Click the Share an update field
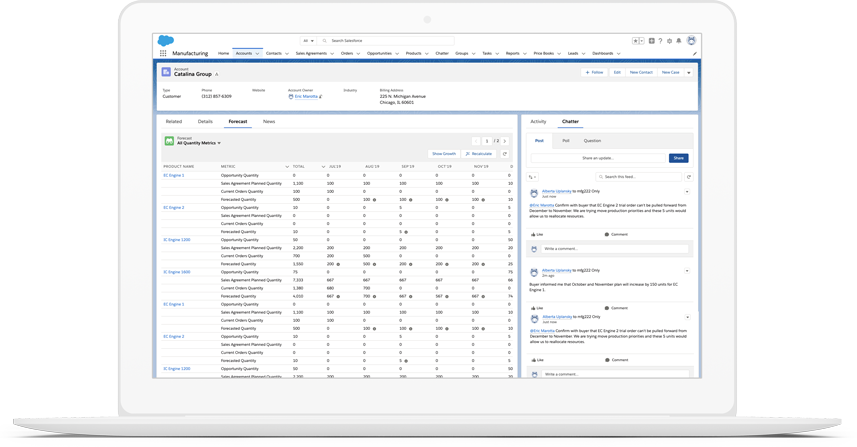The width and height of the screenshot is (857, 447). click(598, 158)
